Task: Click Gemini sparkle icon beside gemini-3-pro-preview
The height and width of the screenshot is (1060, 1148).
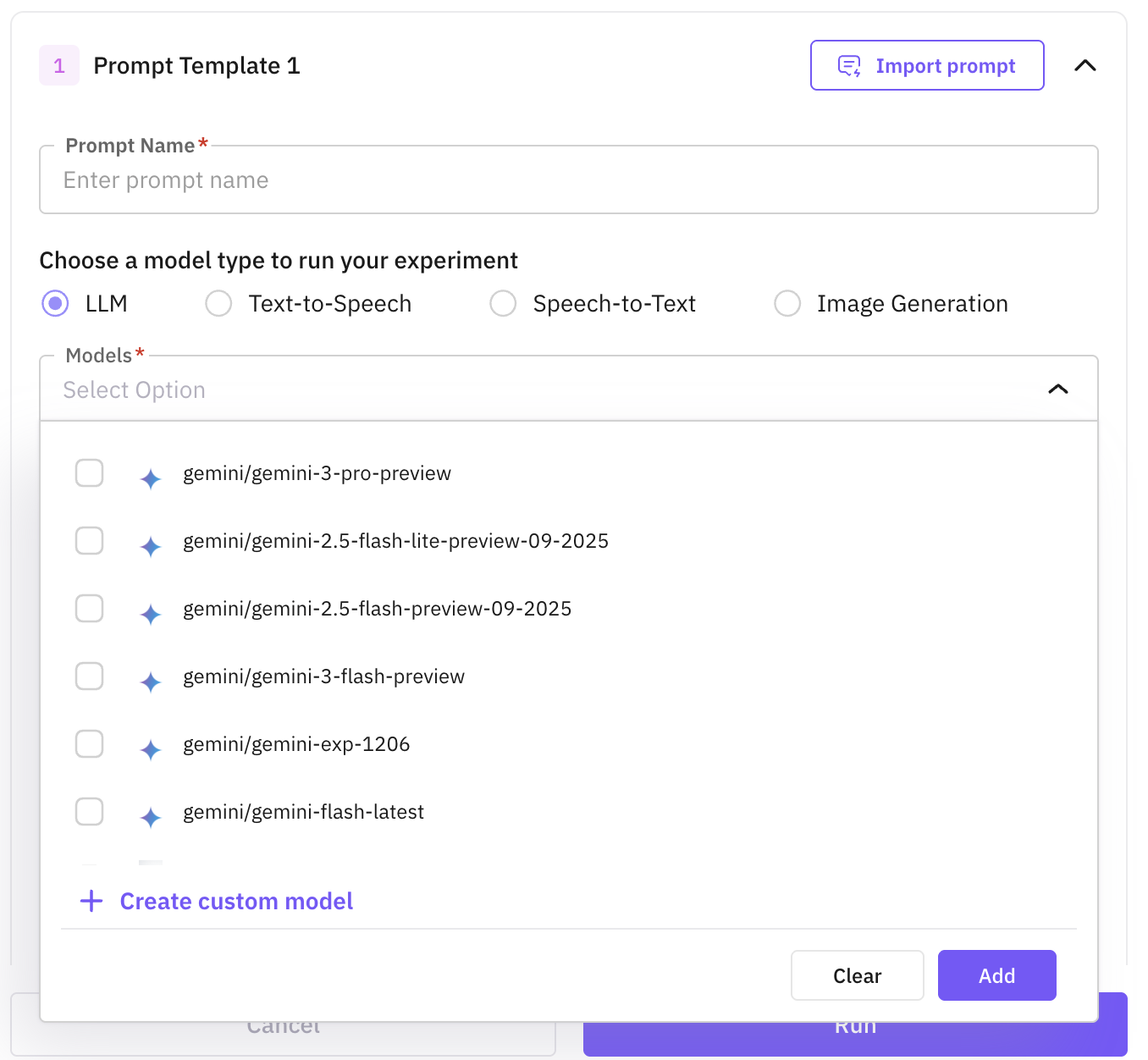Action: 151,478
